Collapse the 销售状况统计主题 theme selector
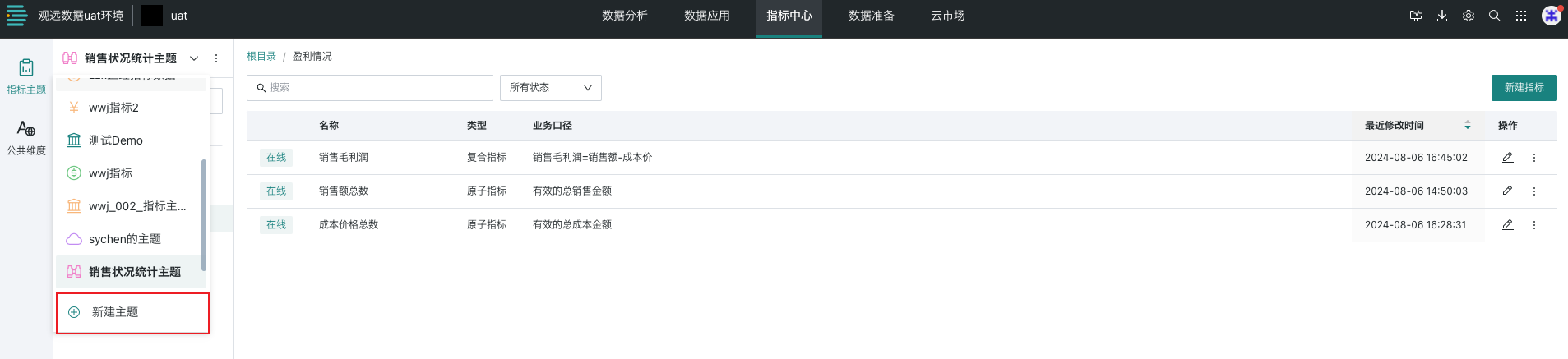Screen dimensions: 1568x359 point(194,58)
